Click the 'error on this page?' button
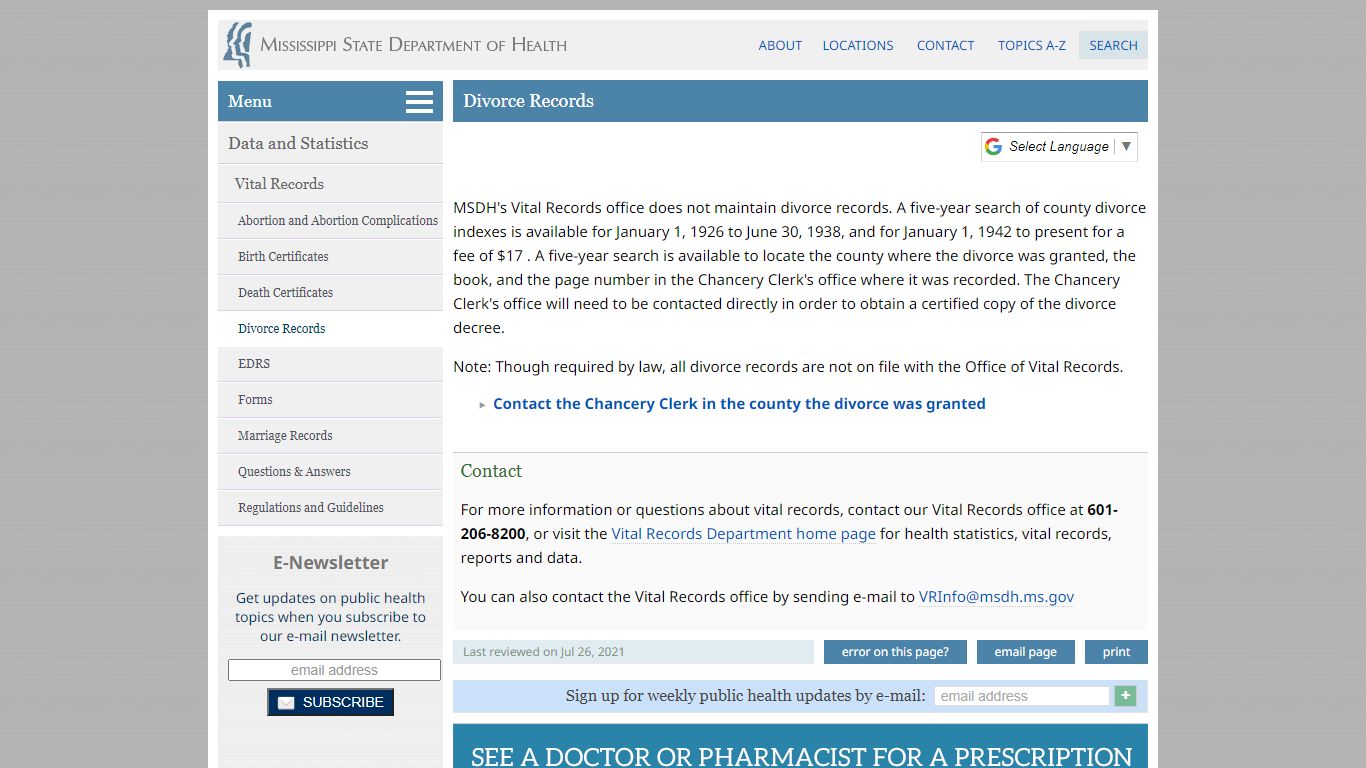 click(895, 652)
